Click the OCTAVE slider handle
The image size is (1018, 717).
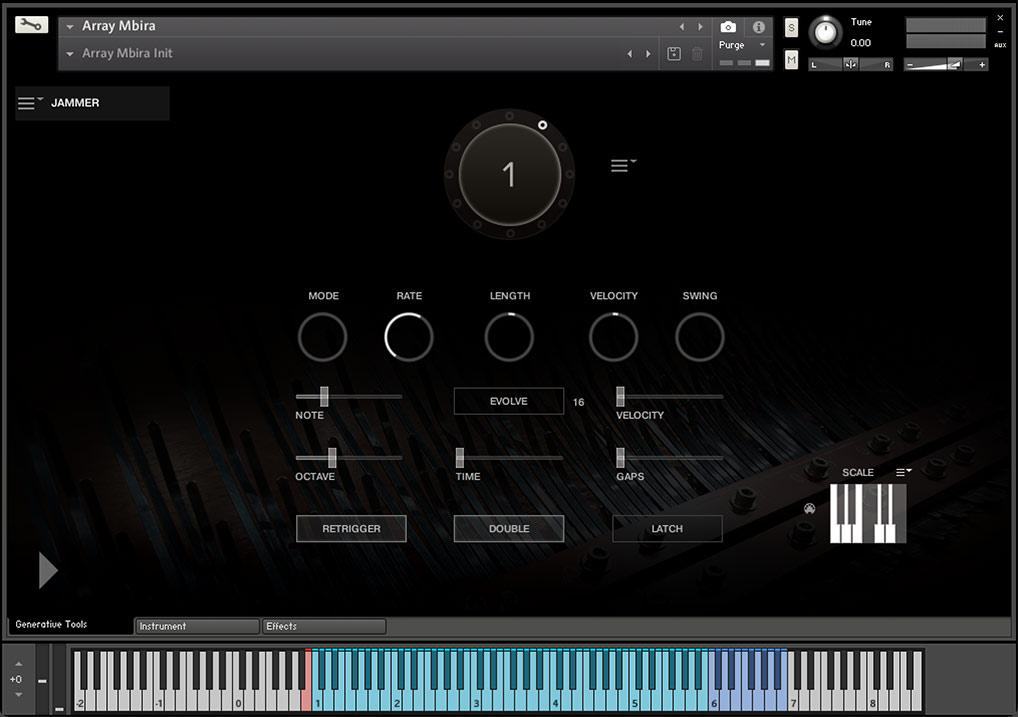tap(332, 458)
